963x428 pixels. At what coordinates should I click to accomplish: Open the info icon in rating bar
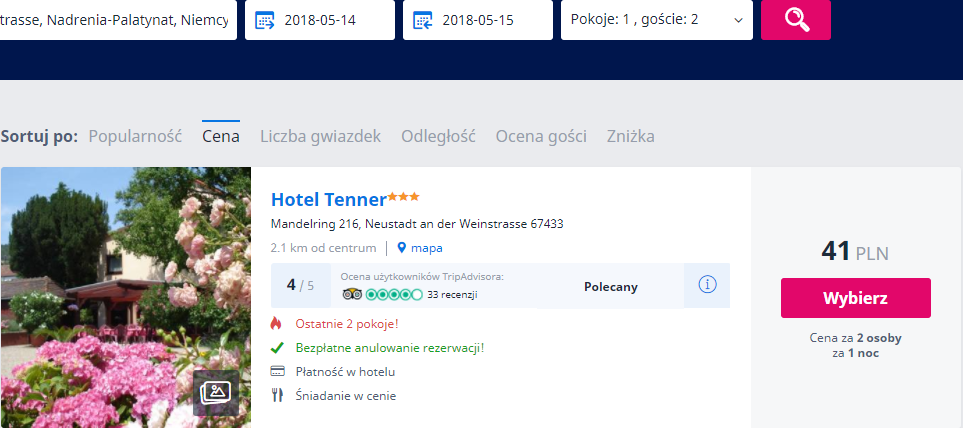pyautogui.click(x=708, y=285)
